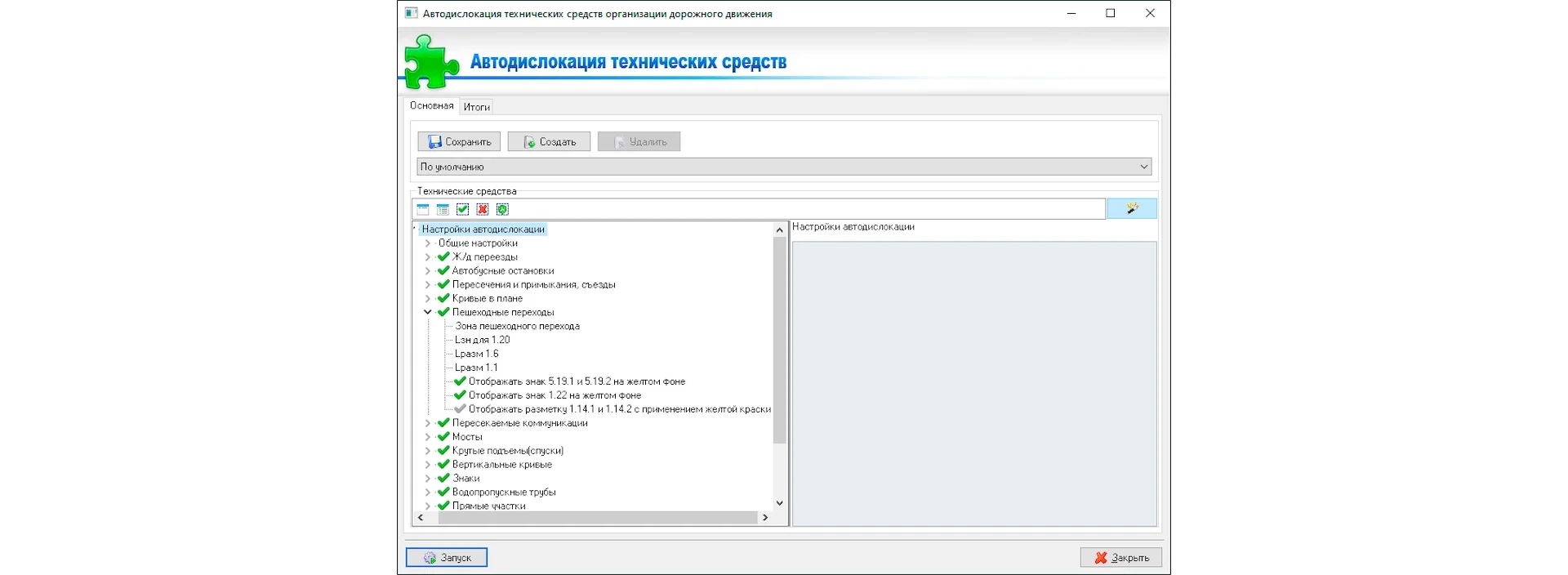Screen dimensions: 1568x575
Task: Click the green invert-selection toolbar icon
Action: pyautogui.click(x=502, y=210)
